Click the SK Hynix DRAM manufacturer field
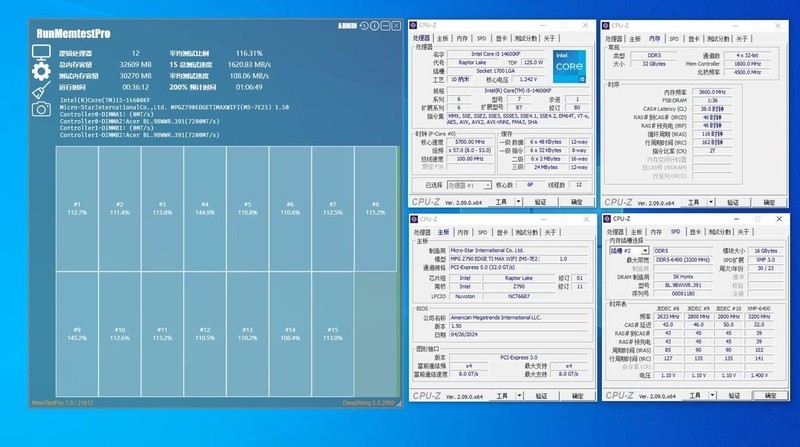The image size is (800, 447). click(x=683, y=277)
